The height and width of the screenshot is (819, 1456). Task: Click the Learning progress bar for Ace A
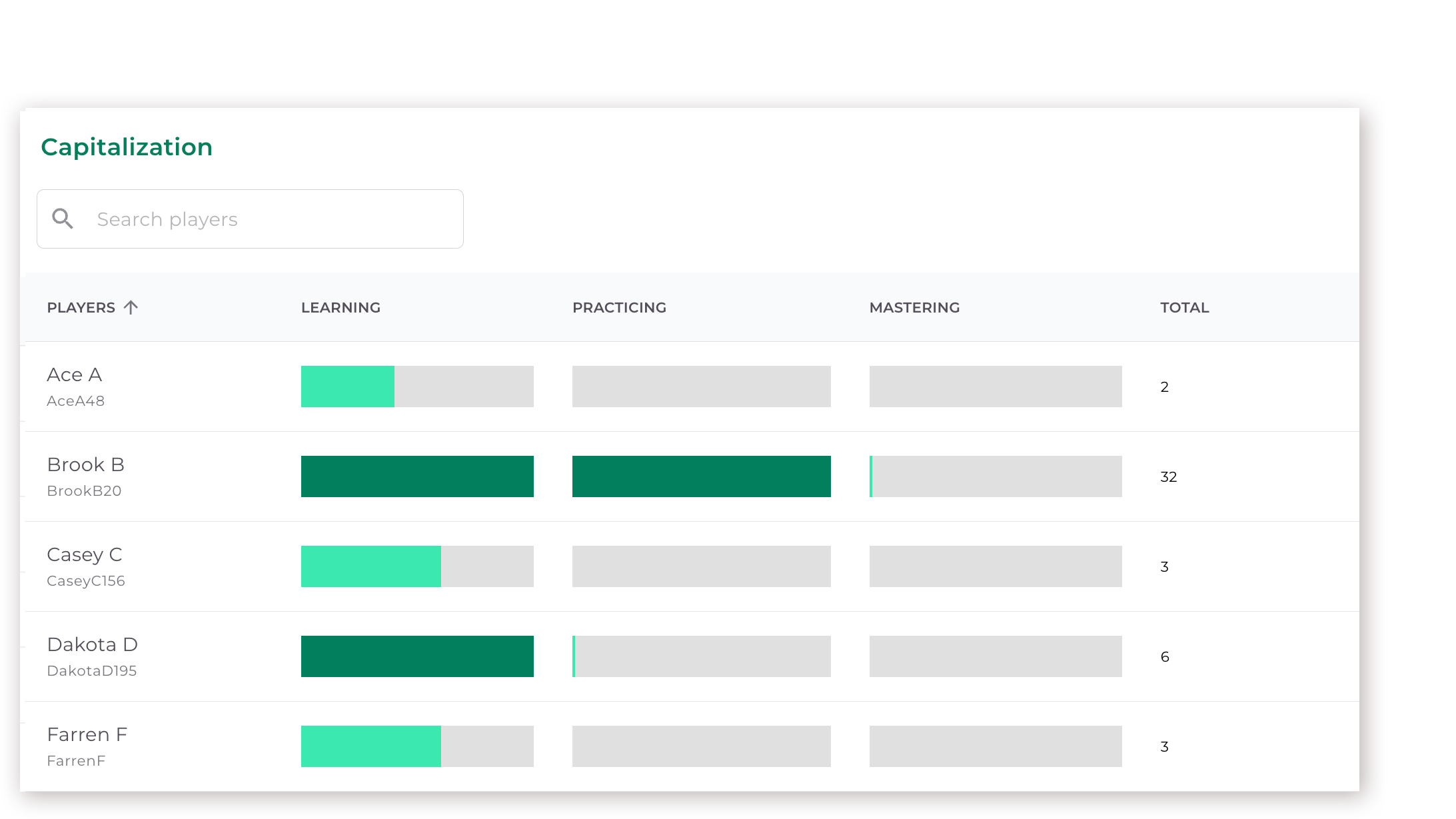point(417,386)
